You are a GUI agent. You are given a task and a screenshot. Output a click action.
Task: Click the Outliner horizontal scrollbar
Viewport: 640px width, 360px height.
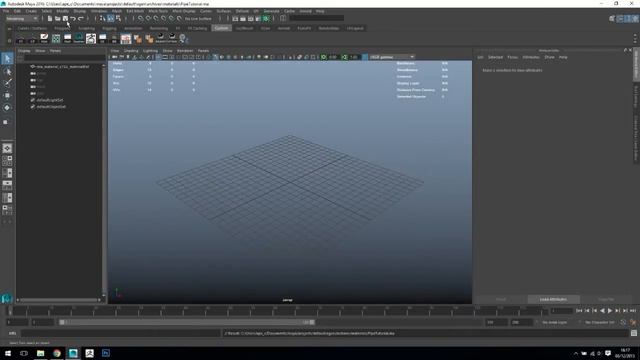tap(60, 300)
